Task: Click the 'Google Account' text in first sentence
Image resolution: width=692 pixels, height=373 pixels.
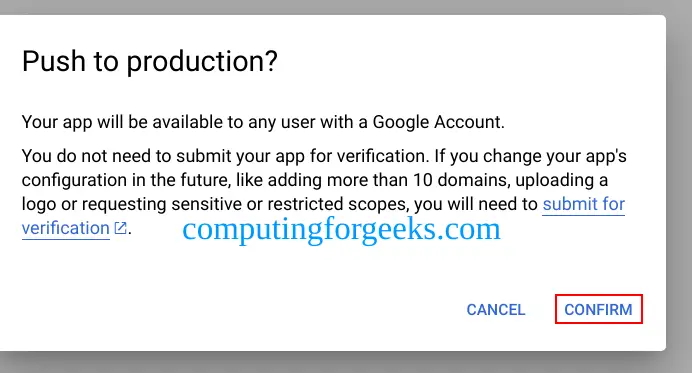Action: pos(438,122)
